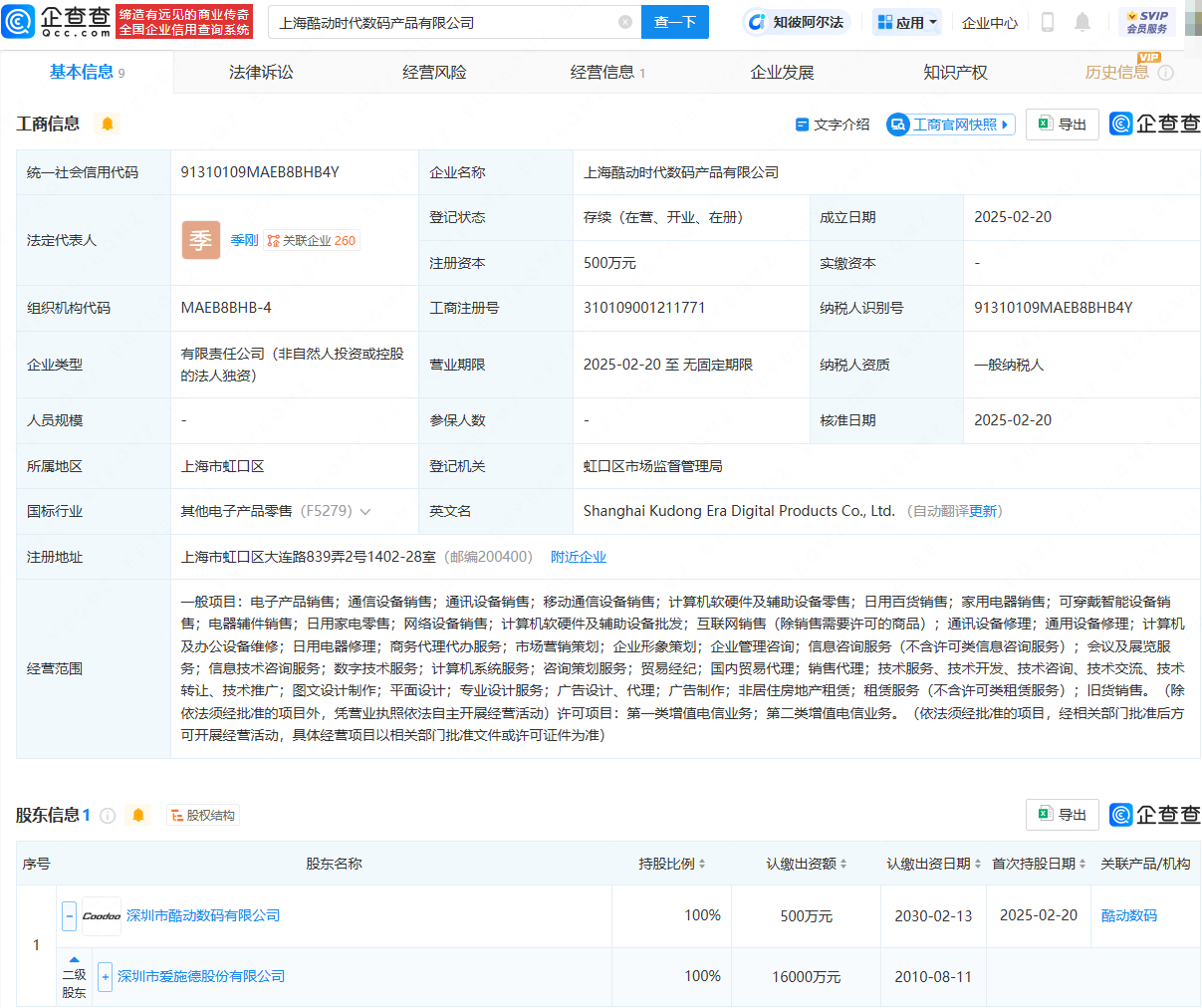Click Coodoo logo thumbnail
Viewport: 1202px width, 1008px height.
point(102,915)
